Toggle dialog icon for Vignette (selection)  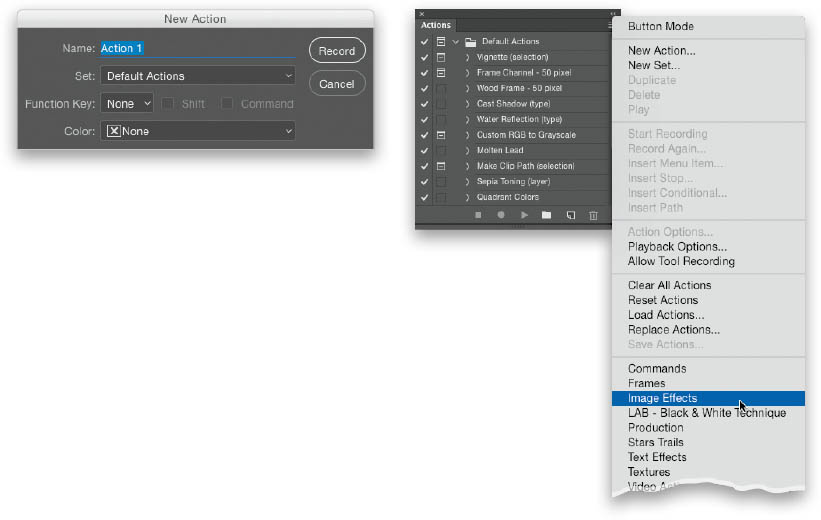tap(440, 57)
